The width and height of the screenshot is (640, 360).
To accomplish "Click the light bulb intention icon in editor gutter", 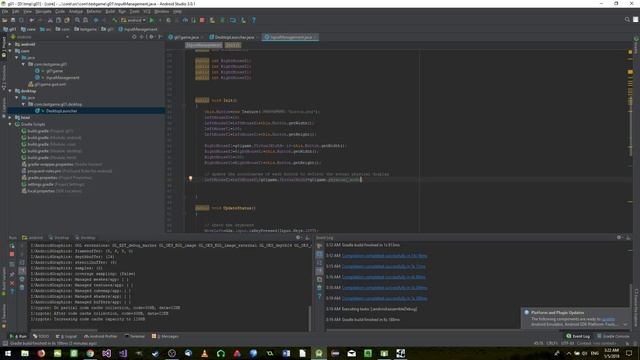I will 190,178.
